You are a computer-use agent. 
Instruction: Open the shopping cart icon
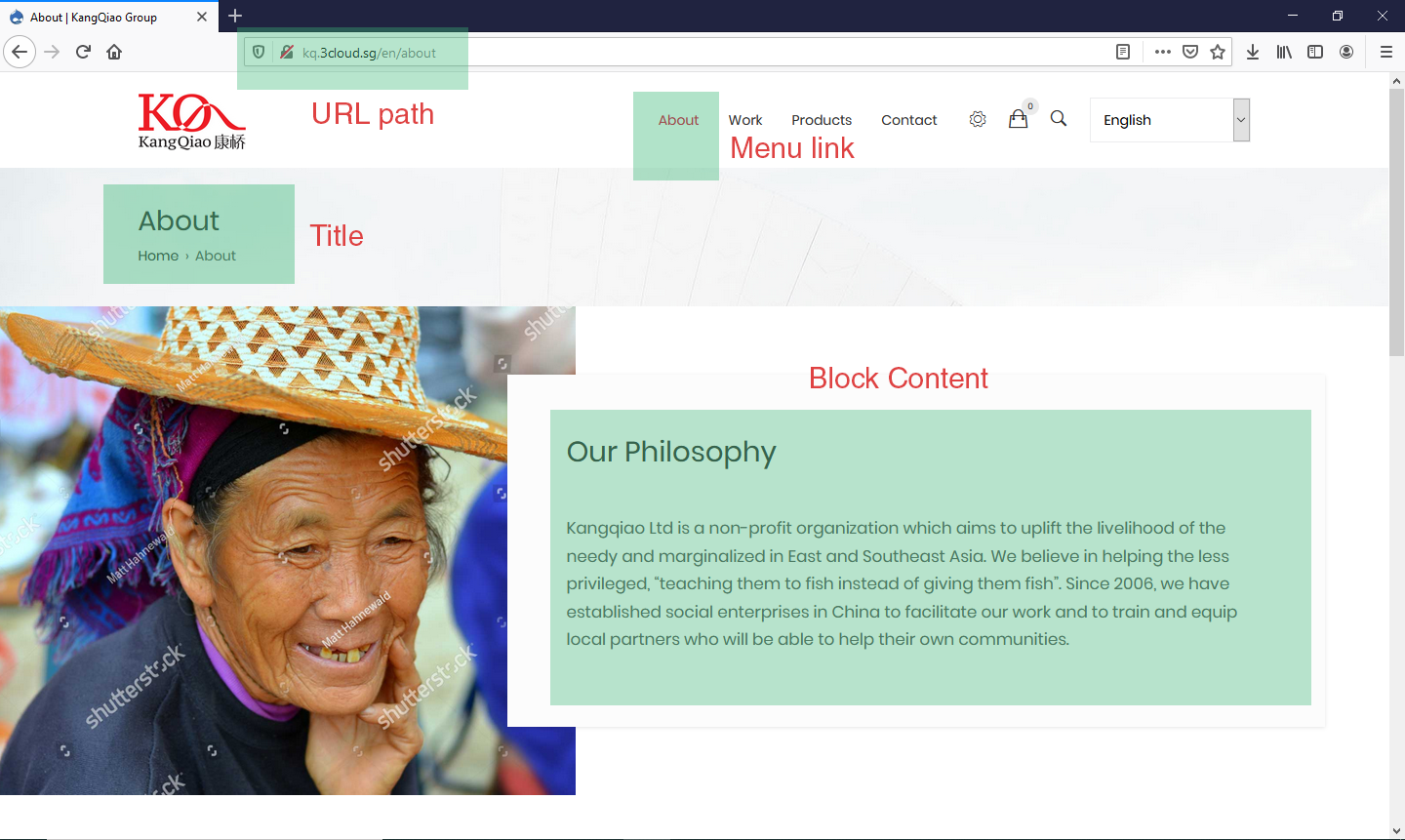pos(1018,119)
